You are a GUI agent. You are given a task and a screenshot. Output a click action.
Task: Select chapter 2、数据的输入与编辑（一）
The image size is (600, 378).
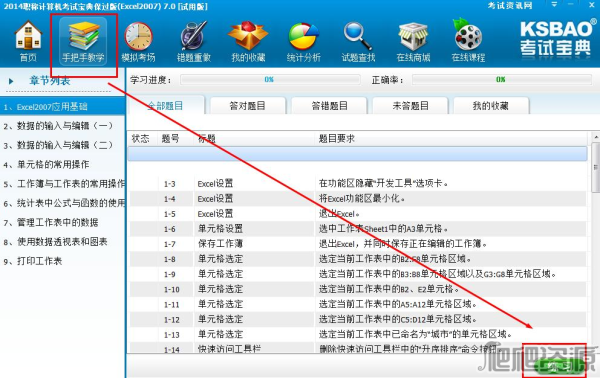62,126
